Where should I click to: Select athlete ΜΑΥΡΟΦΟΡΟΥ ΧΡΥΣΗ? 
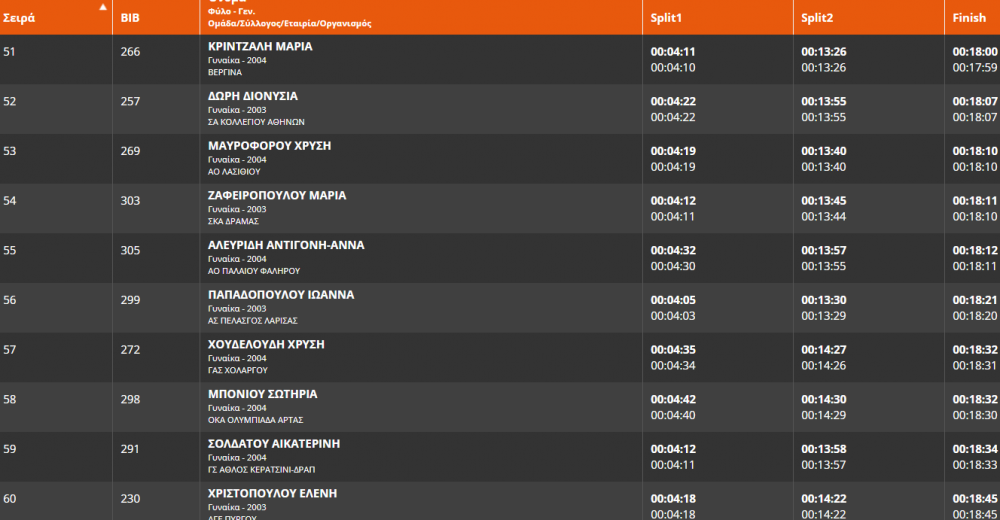pos(269,146)
